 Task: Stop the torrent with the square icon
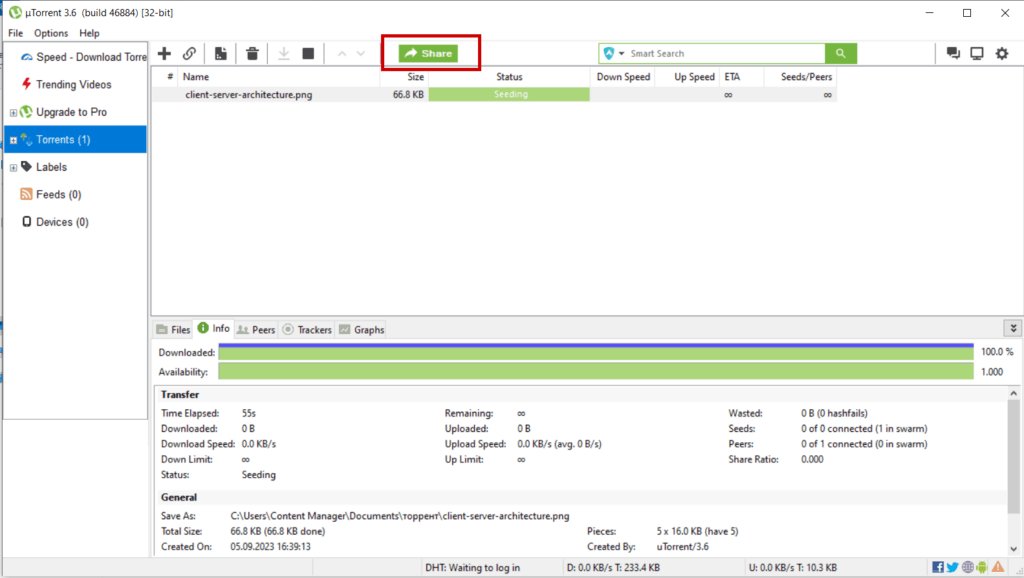(309, 53)
